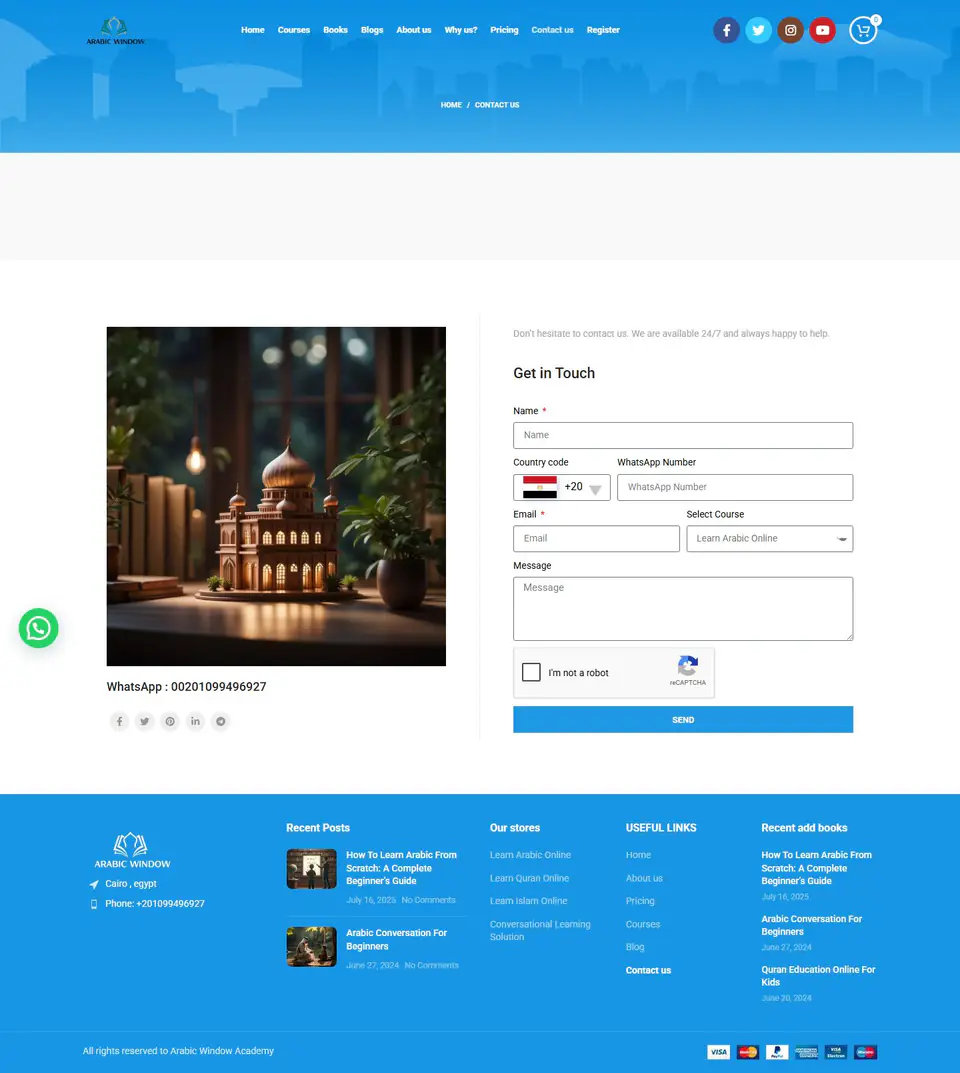Click the PayPal payment icon
960x1073 pixels.
point(777,1052)
